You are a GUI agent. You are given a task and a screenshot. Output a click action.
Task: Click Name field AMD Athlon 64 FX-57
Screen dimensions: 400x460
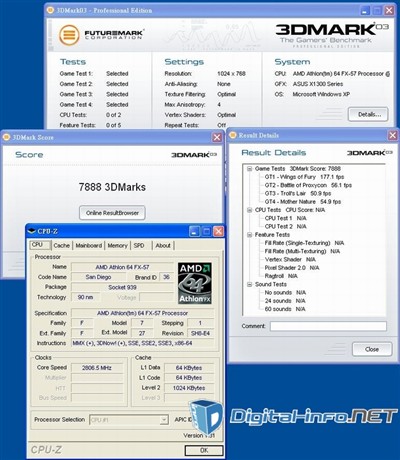[x=122, y=267]
